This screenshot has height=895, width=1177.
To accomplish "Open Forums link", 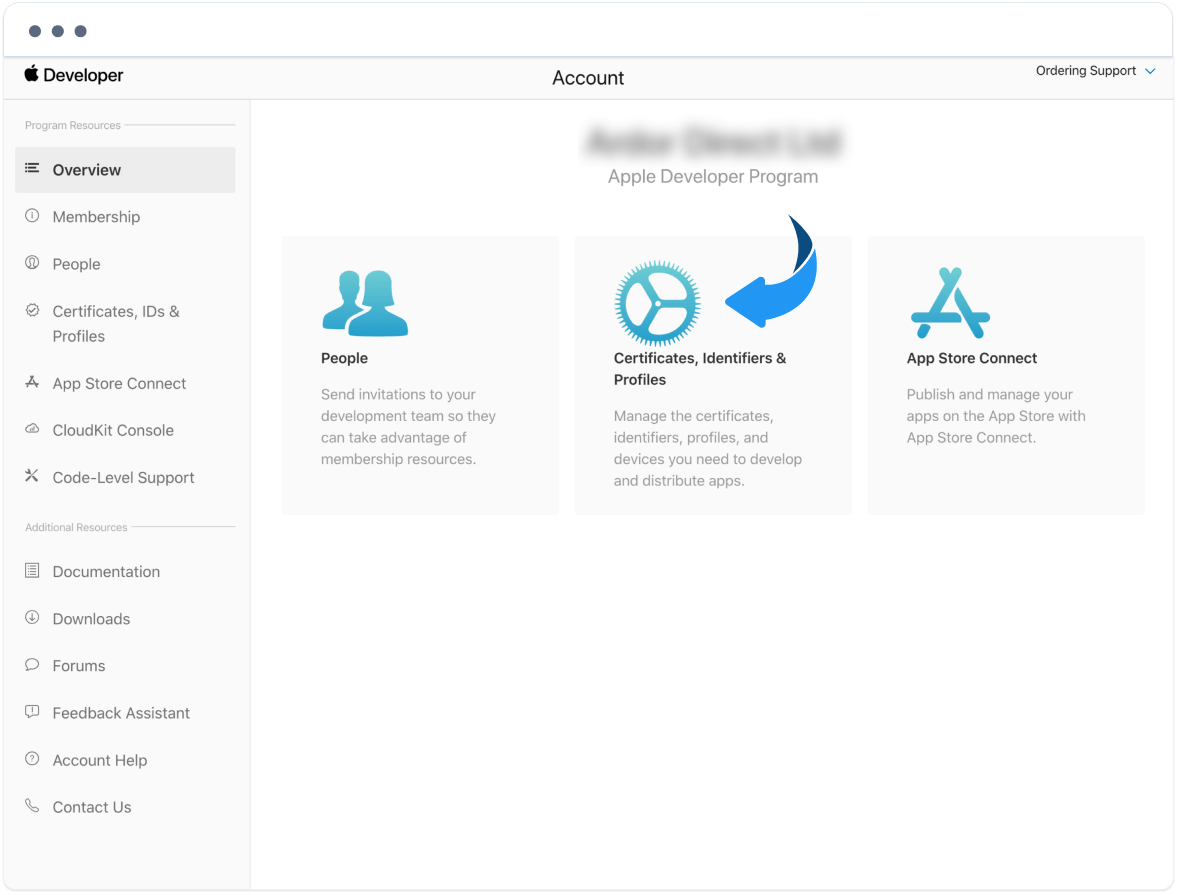I will pos(79,666).
